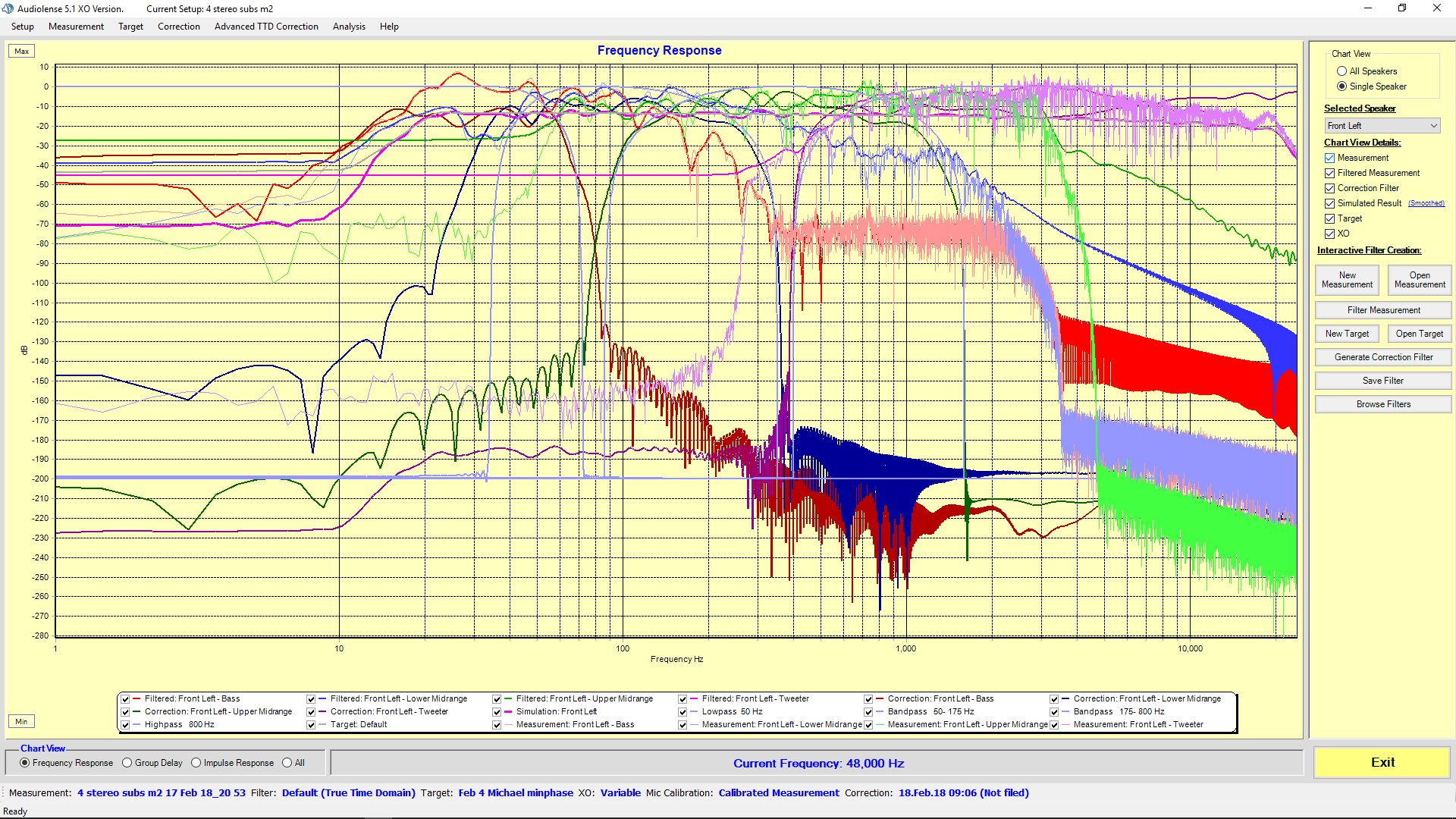The height and width of the screenshot is (819, 1456).
Task: Toggle Target Default legend checkbox
Action: 312,725
